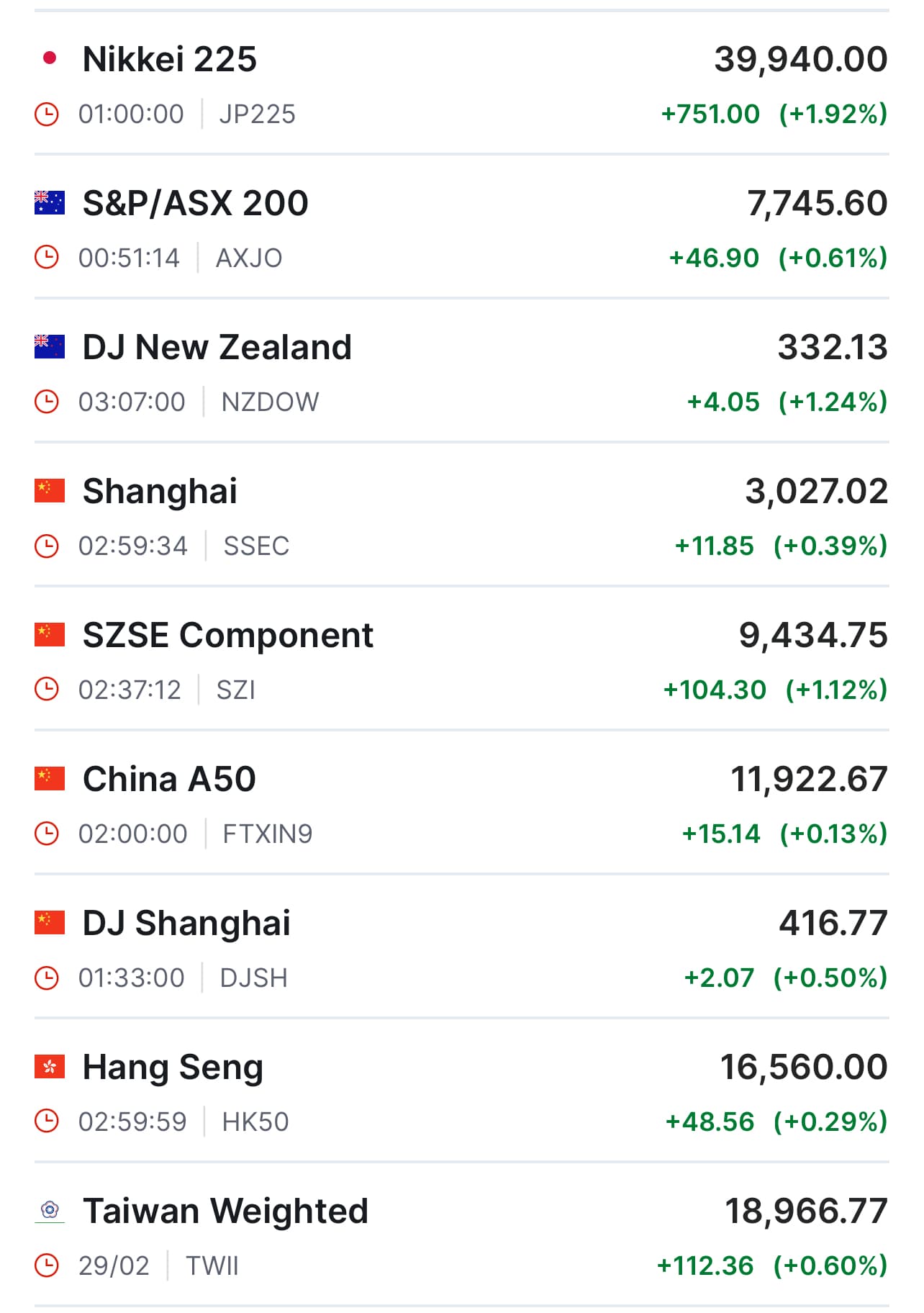
Task: Select the DJ New Zealand index name
Action: 217,347
